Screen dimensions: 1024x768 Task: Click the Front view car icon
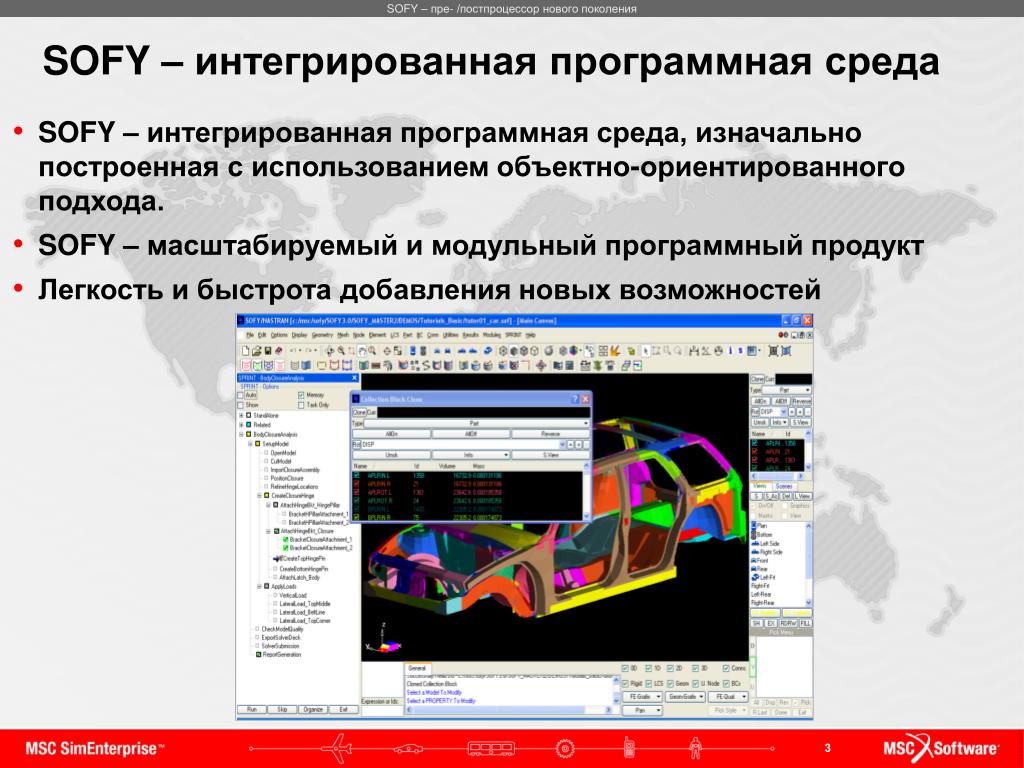[x=754, y=560]
